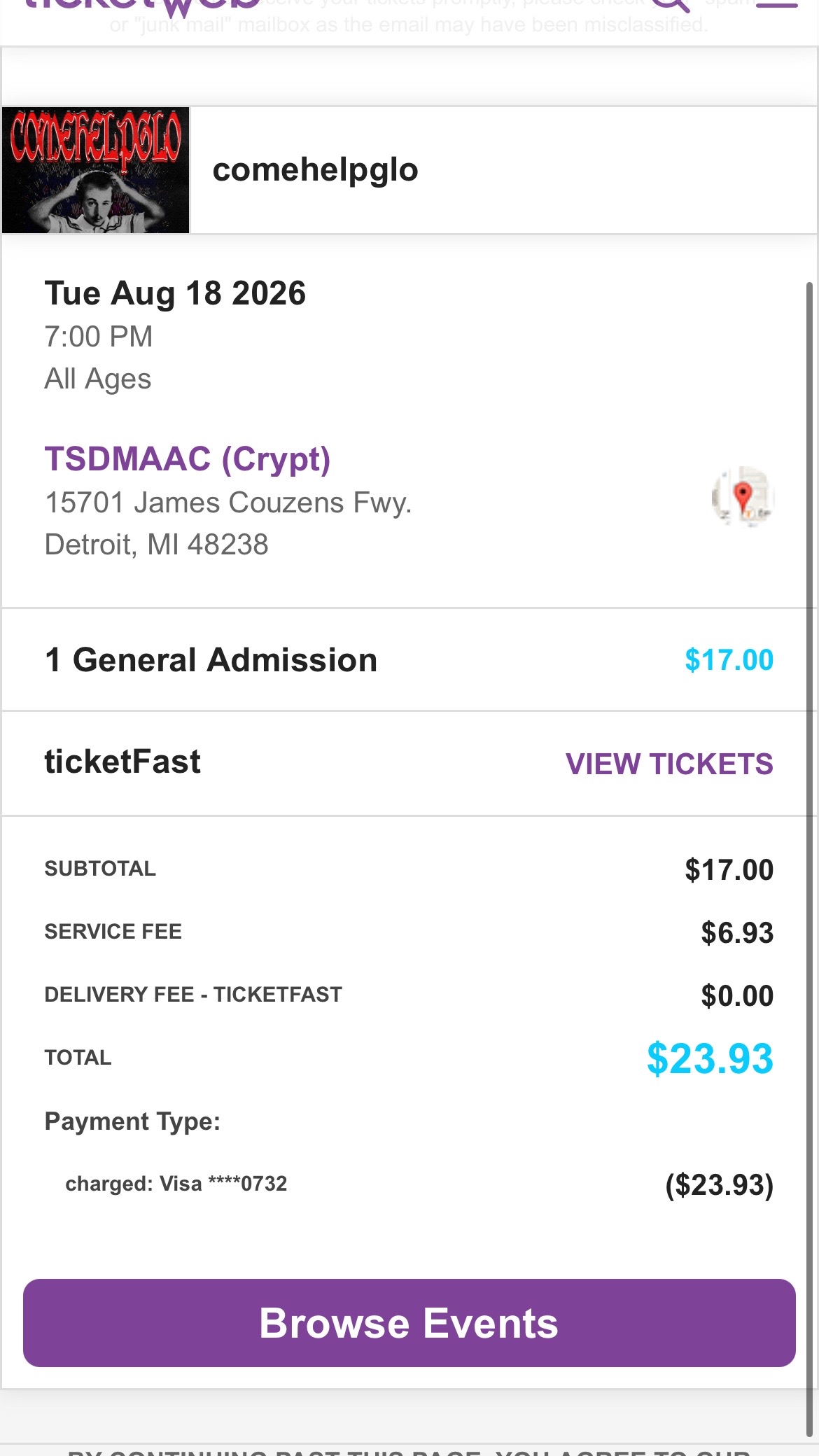The height and width of the screenshot is (1456, 819).
Task: Click the Payment Type heading
Action: (132, 1121)
